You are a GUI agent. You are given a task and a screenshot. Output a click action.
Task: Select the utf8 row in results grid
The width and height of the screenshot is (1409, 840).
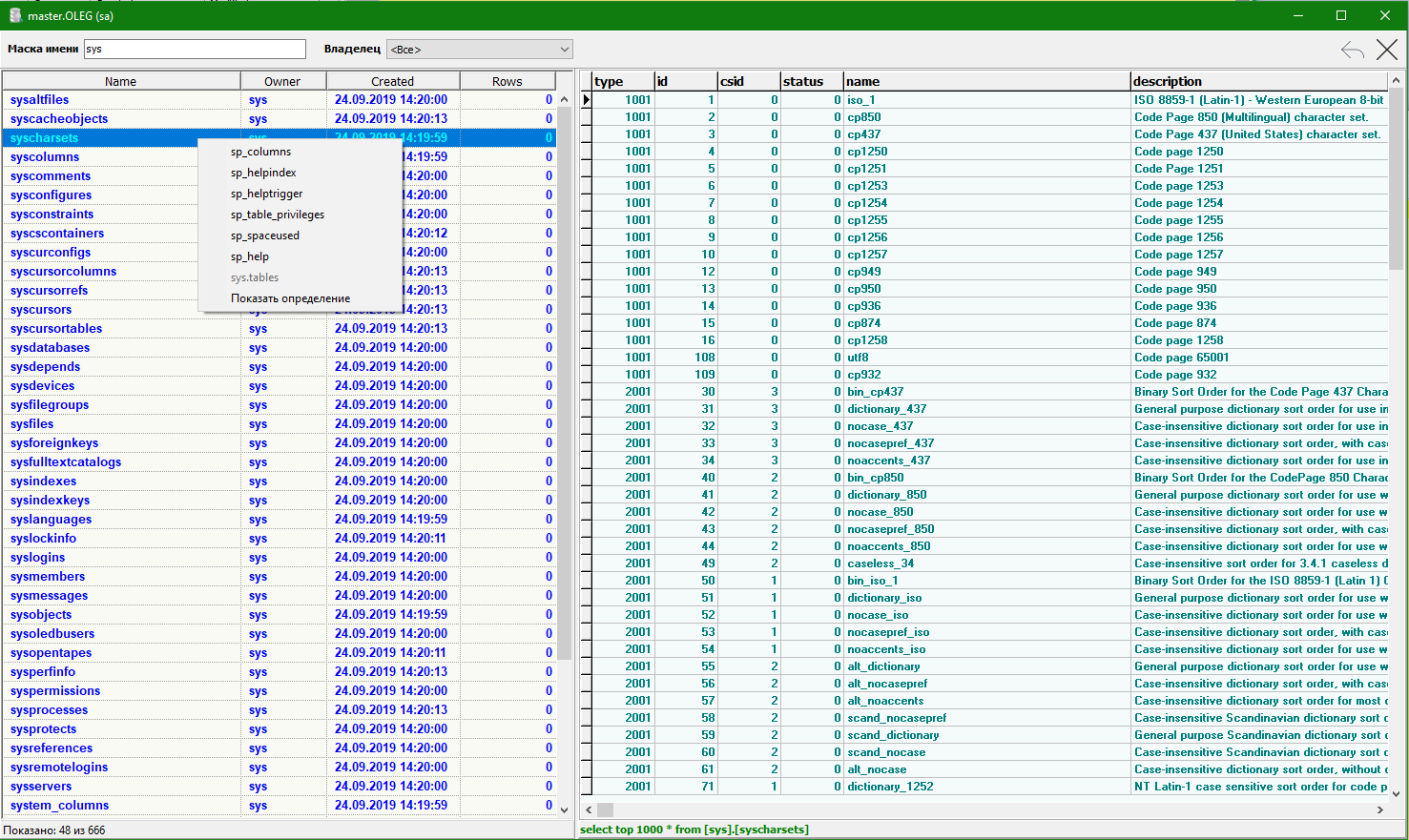click(x=858, y=358)
